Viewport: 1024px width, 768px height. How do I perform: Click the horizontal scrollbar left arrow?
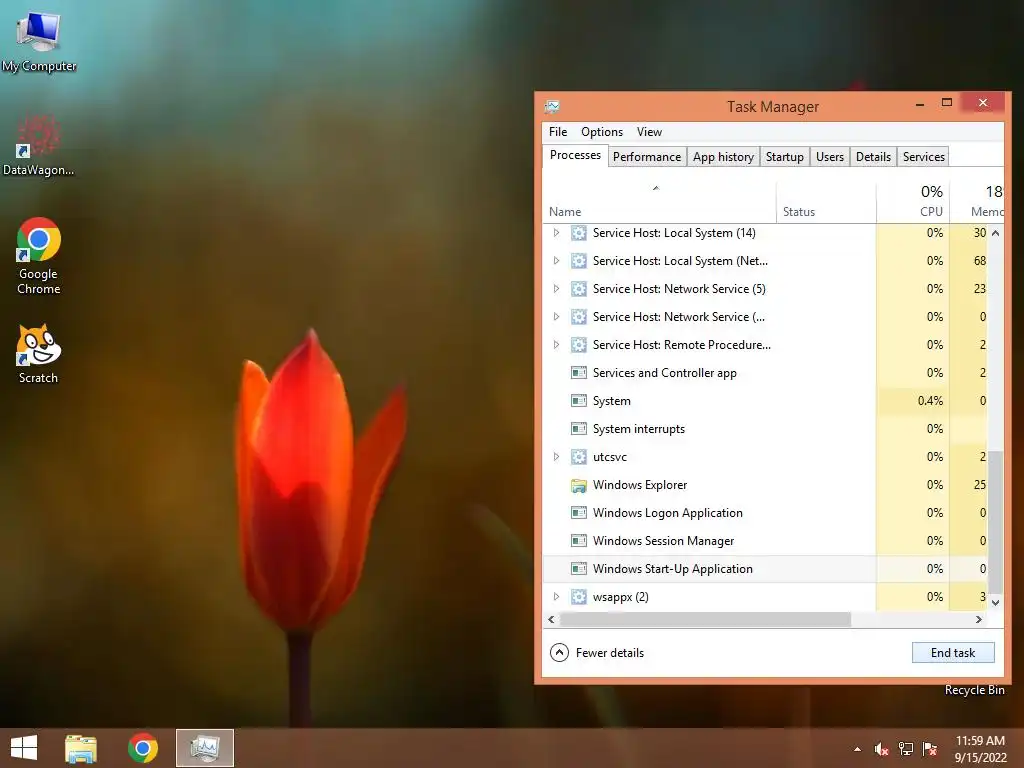tap(552, 619)
